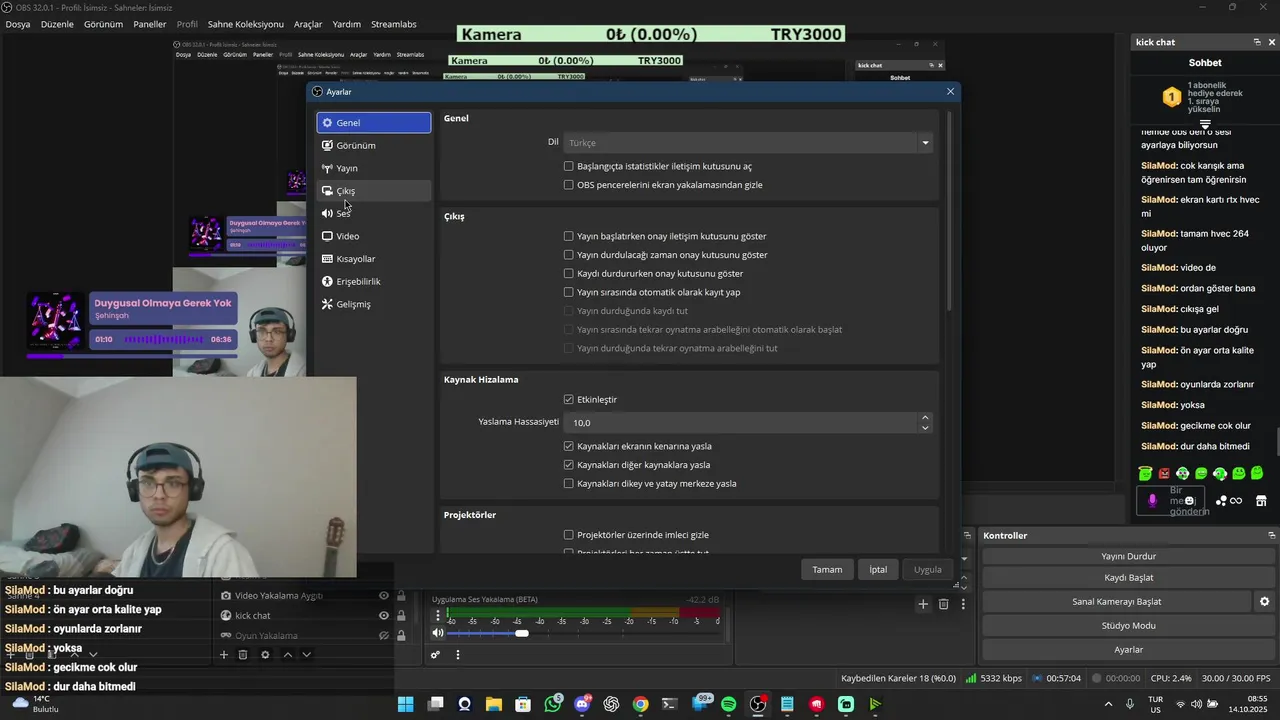Click Sanal Kamerayı Başlat button
Screen dimensions: 1280x720
(x=1116, y=602)
